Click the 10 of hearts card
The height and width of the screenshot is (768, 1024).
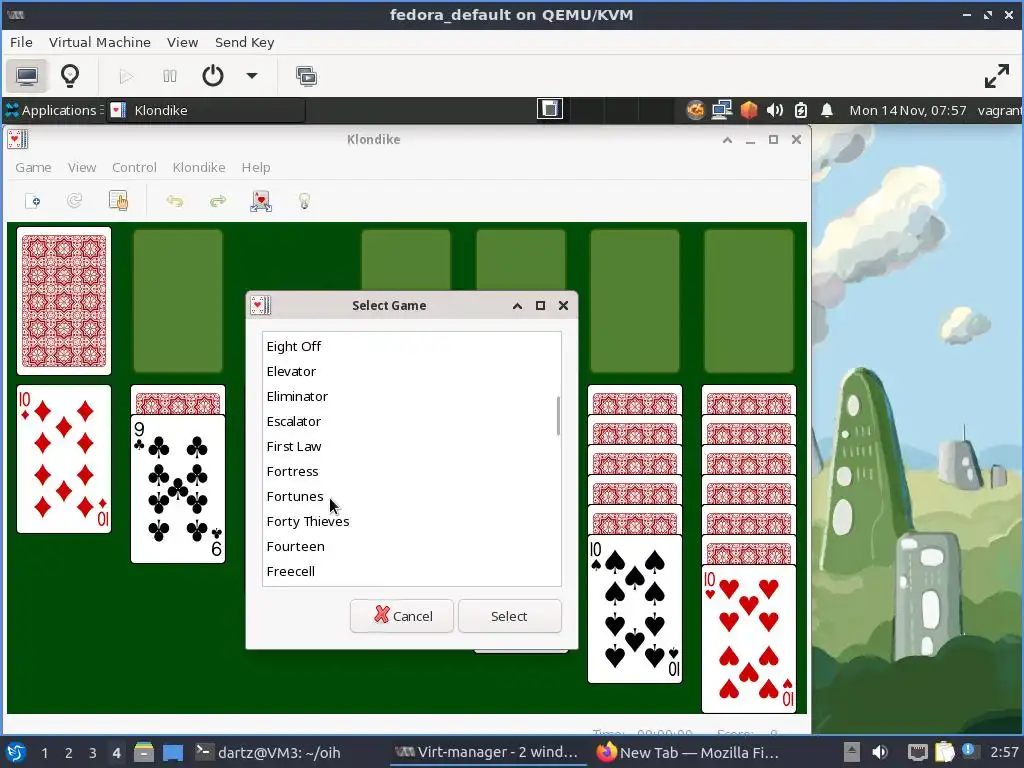tap(749, 639)
